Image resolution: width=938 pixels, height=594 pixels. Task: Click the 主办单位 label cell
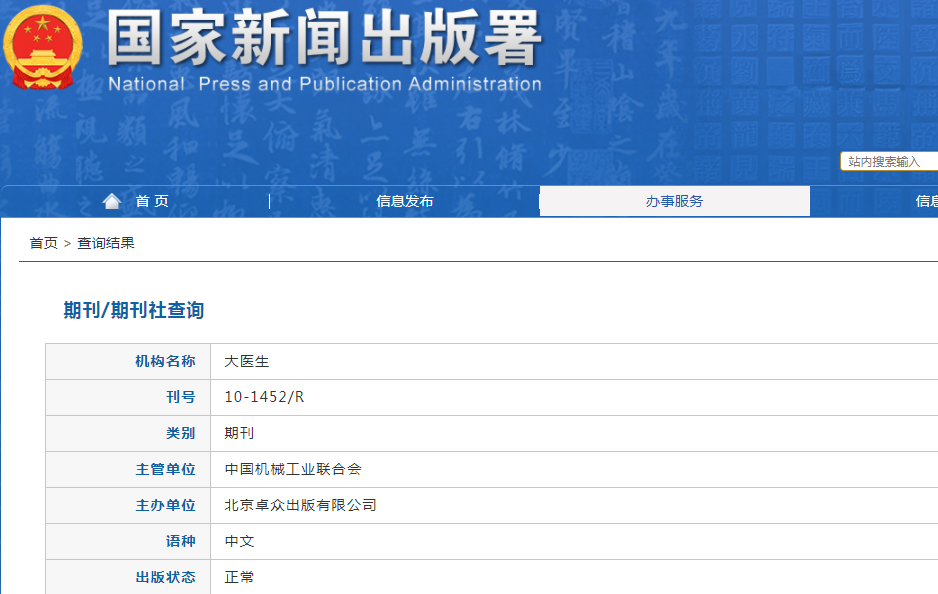[128, 505]
